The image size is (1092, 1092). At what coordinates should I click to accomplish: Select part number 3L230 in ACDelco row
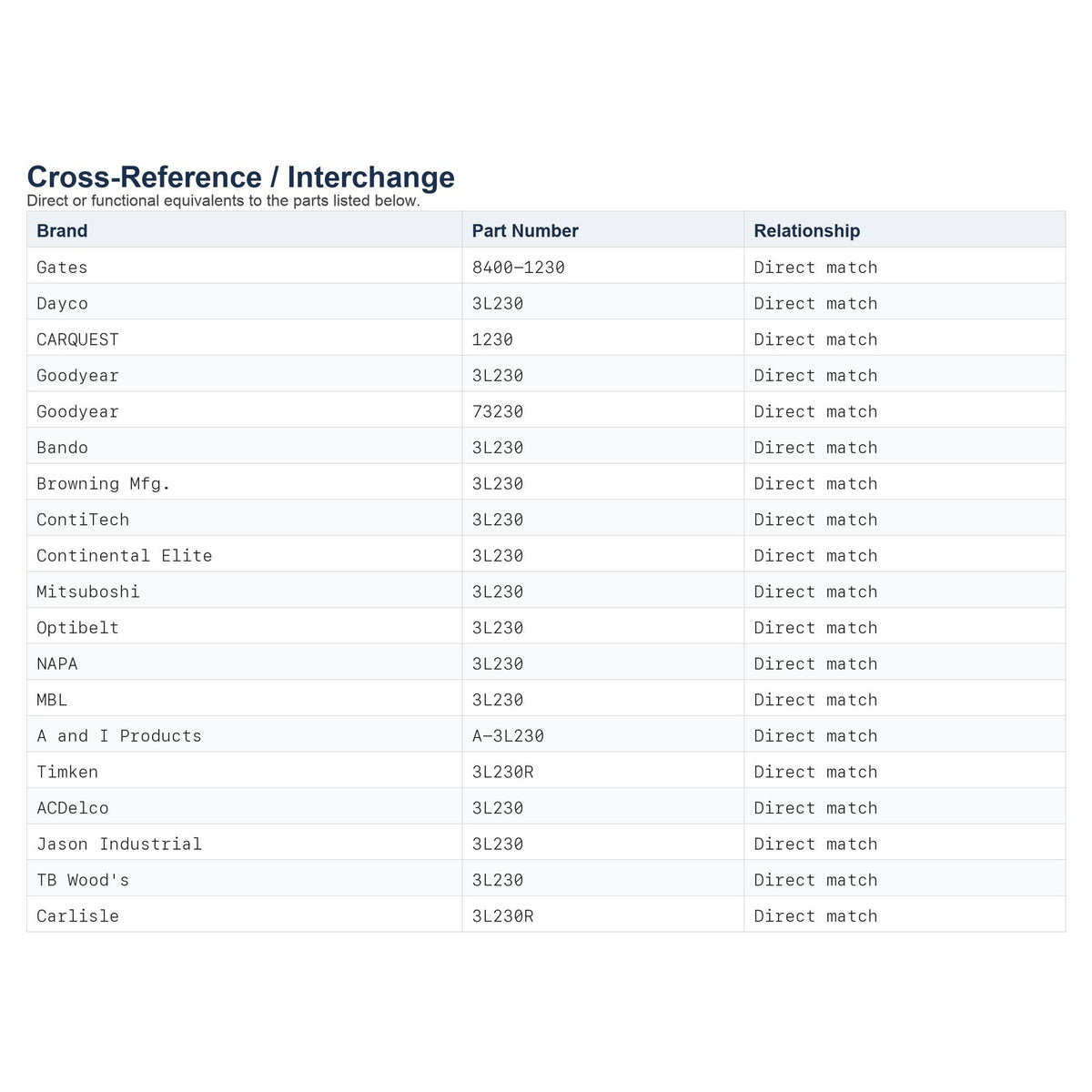click(498, 808)
